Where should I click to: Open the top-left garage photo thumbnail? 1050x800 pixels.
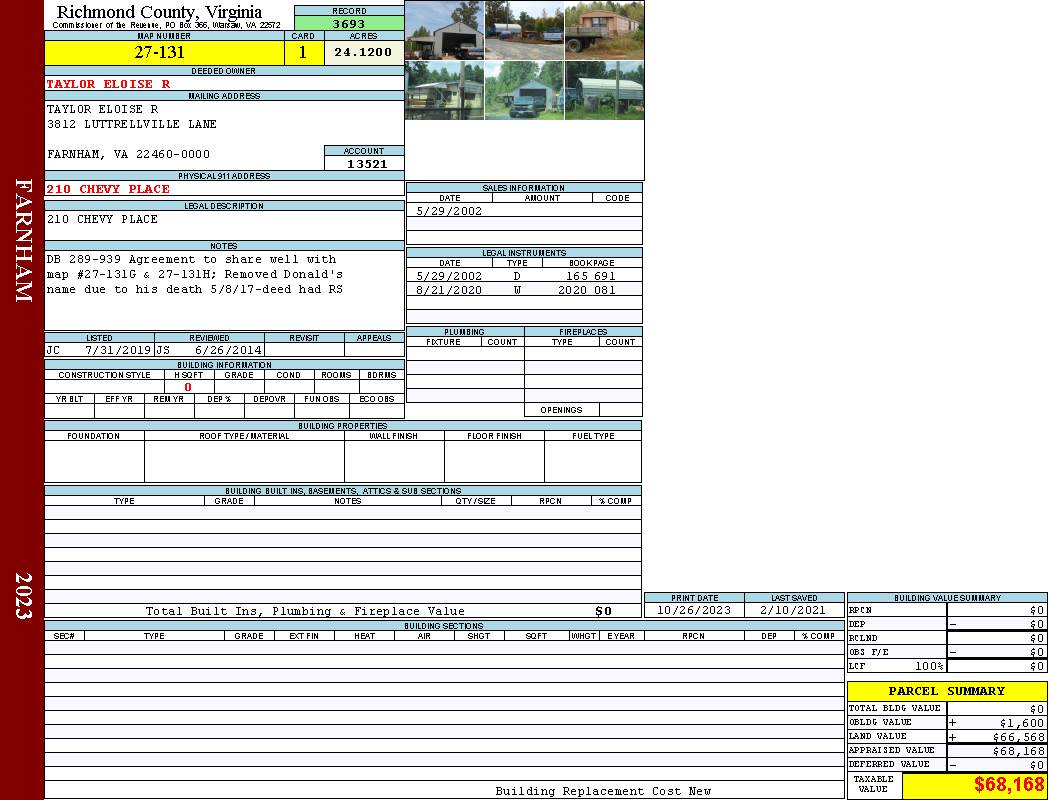tap(445, 31)
